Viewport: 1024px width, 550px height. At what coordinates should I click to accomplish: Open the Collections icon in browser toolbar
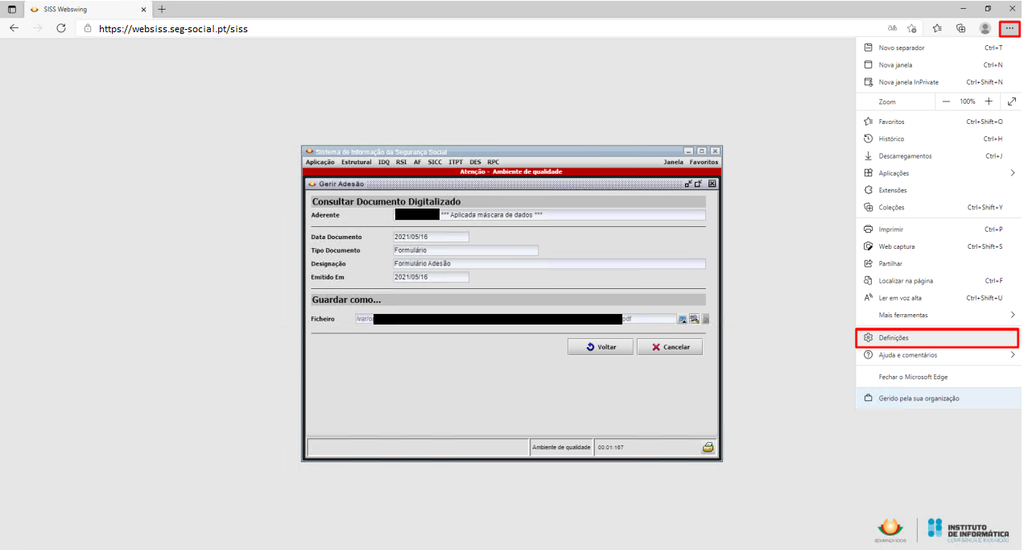[961, 28]
